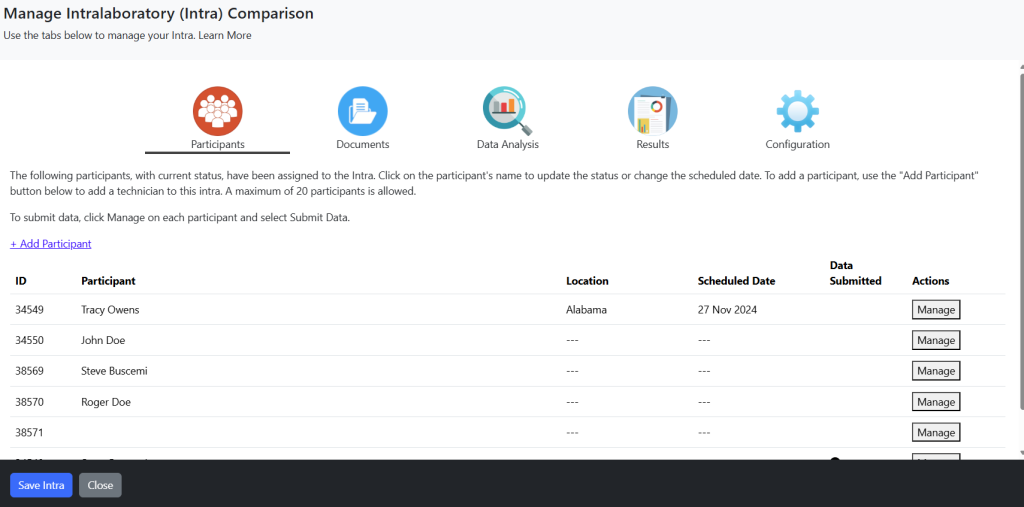Open Manage for Roger Doe
Screen dimensions: 1024x507
point(936,402)
